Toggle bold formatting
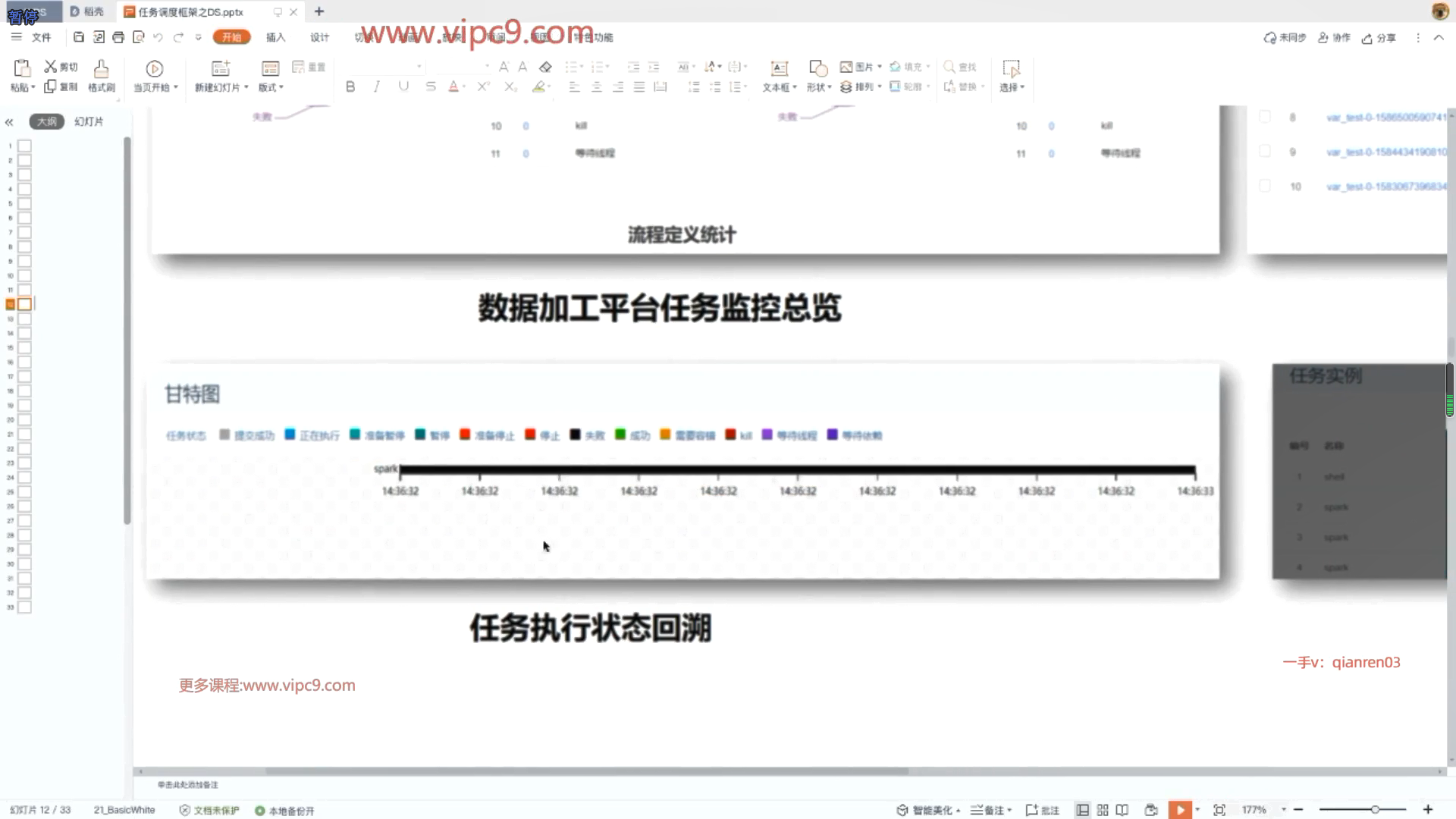Screen dimensions: 1456x819 click(x=350, y=86)
